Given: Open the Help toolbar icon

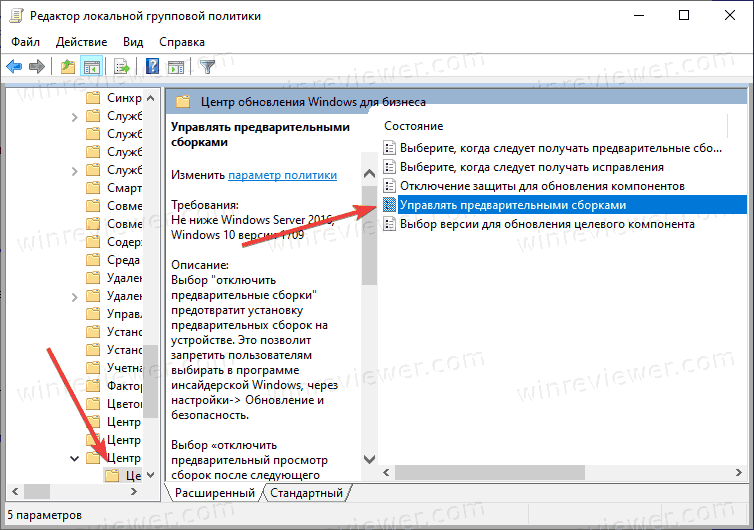Looking at the screenshot, I should 152,66.
